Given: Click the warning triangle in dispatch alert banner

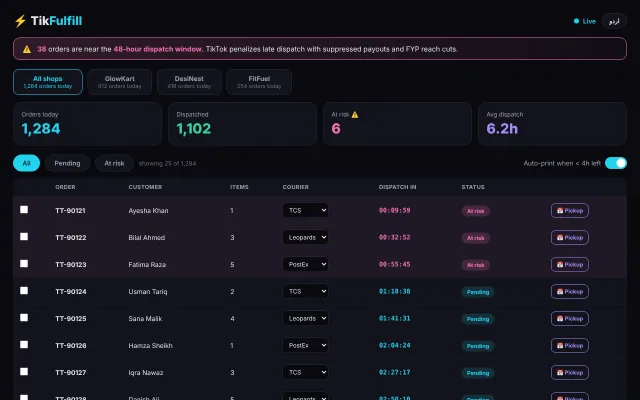Looking at the screenshot, I should 27,49.
